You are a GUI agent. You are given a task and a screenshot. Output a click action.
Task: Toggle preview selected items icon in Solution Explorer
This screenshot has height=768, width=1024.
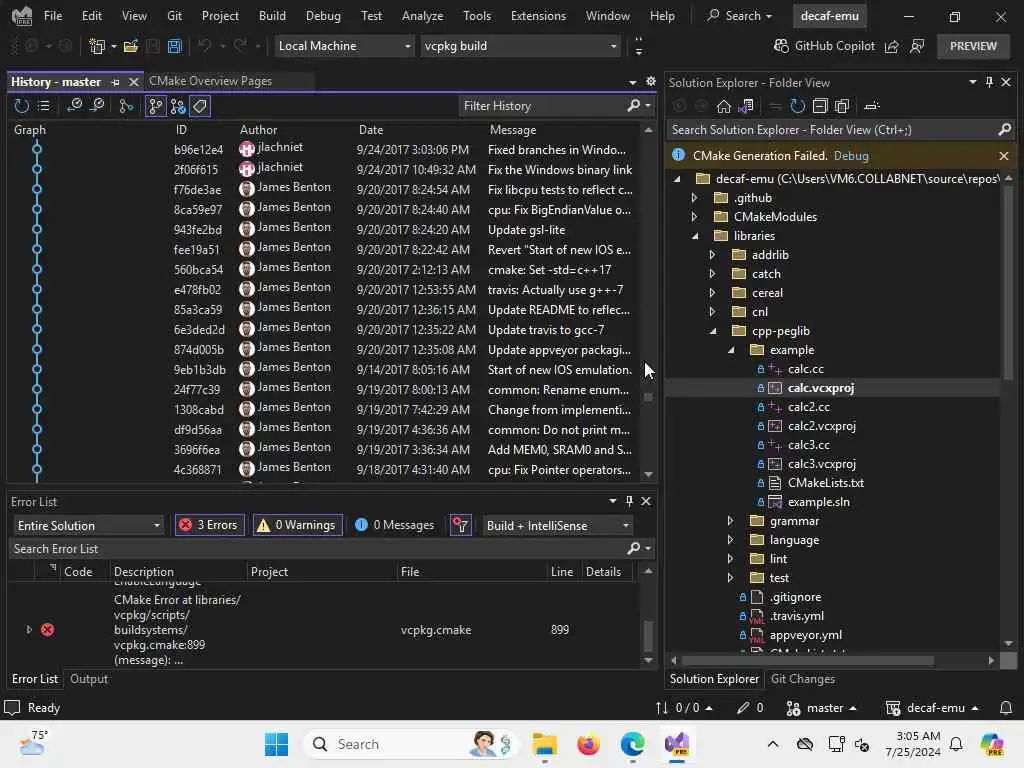click(x=872, y=106)
